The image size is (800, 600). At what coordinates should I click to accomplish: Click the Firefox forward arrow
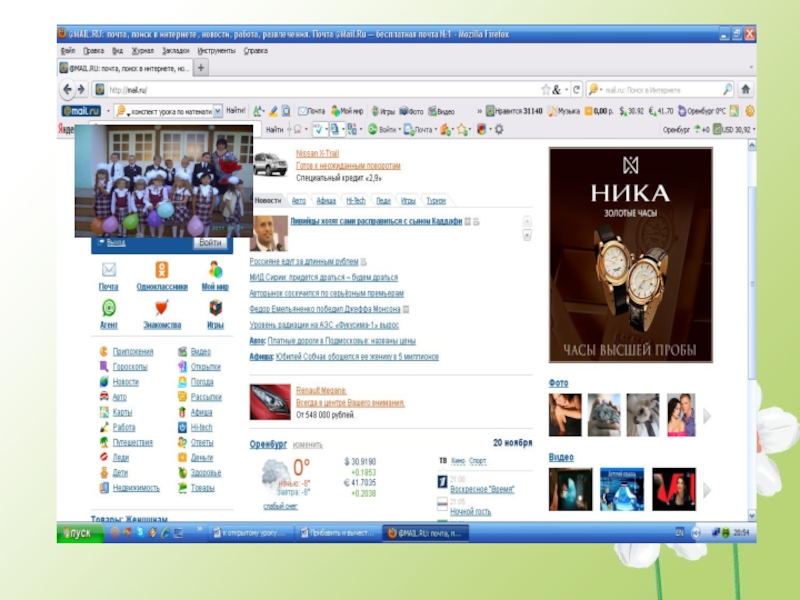coord(81,89)
